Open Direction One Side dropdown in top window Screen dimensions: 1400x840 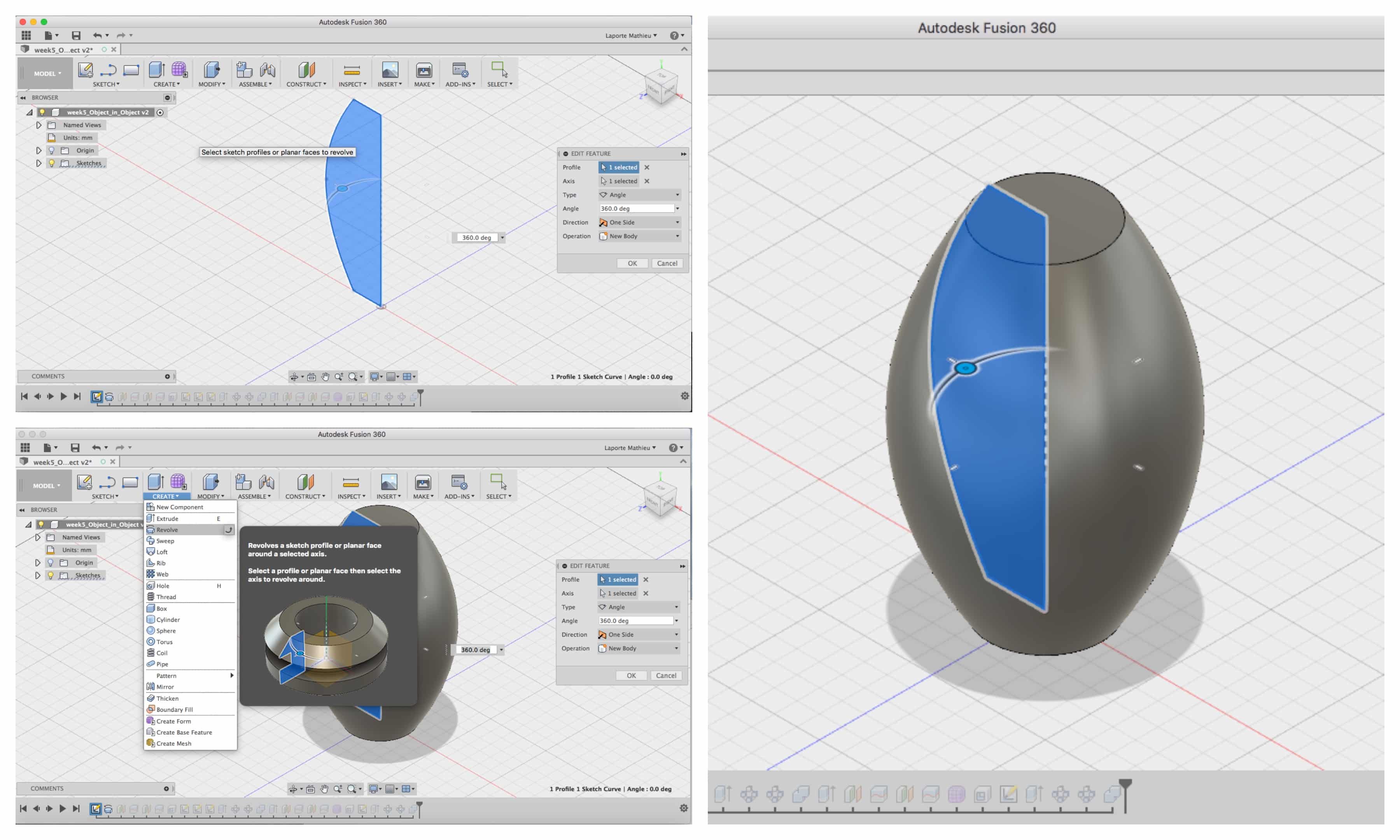[x=639, y=222]
